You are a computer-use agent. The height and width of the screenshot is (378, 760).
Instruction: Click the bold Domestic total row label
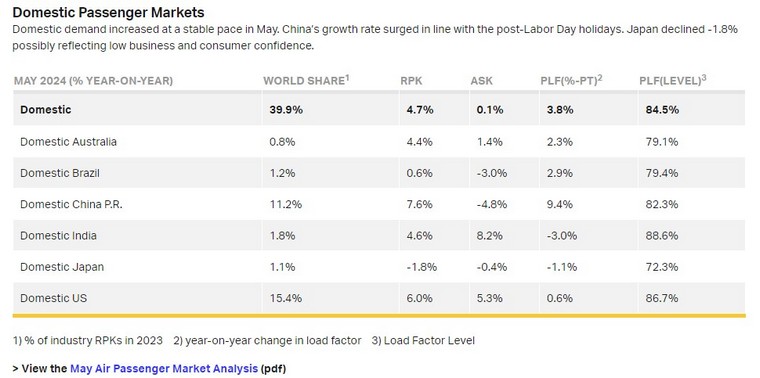(46, 110)
